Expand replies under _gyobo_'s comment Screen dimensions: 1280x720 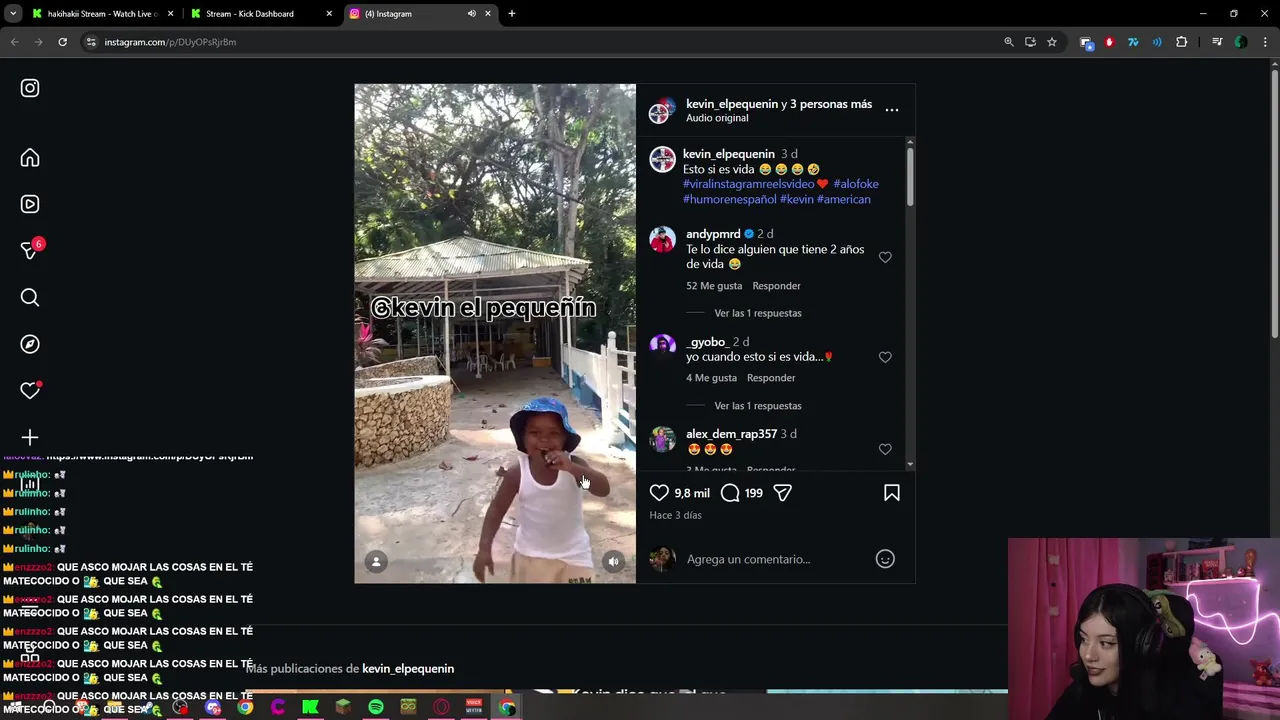pos(758,406)
